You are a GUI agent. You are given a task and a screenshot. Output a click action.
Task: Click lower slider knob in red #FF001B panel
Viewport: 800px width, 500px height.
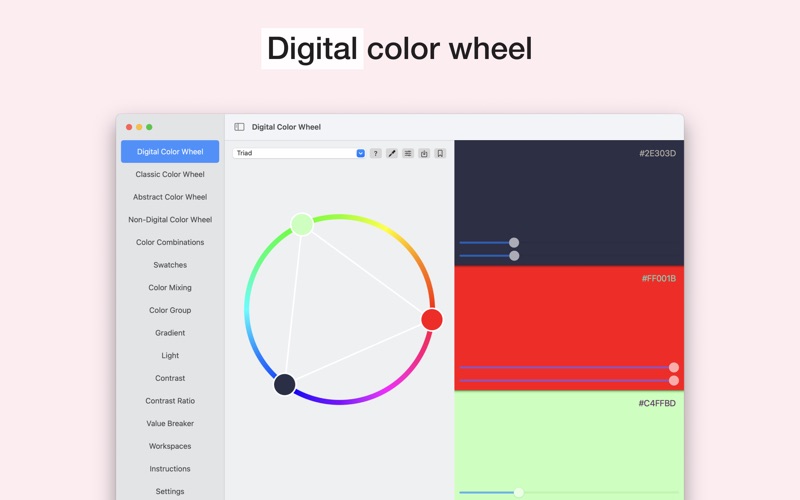tap(673, 381)
